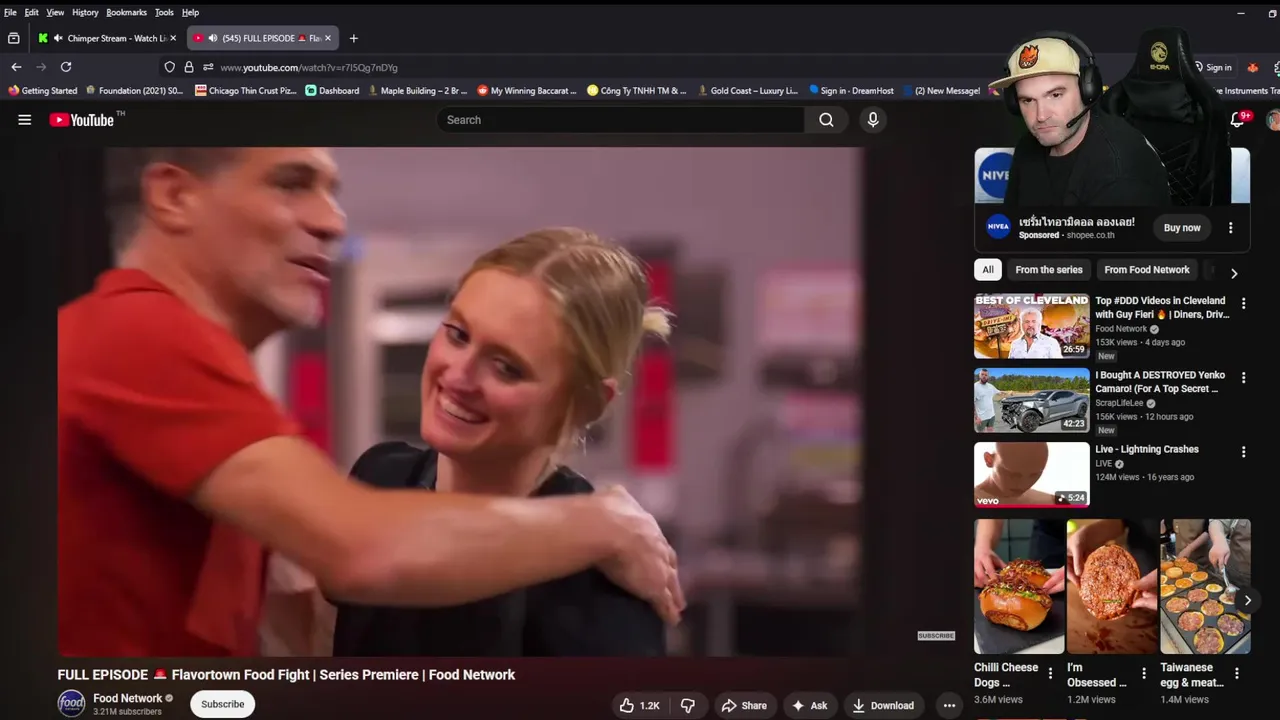Open the browser Edit menu
This screenshot has height=720, width=1280.
(x=32, y=12)
